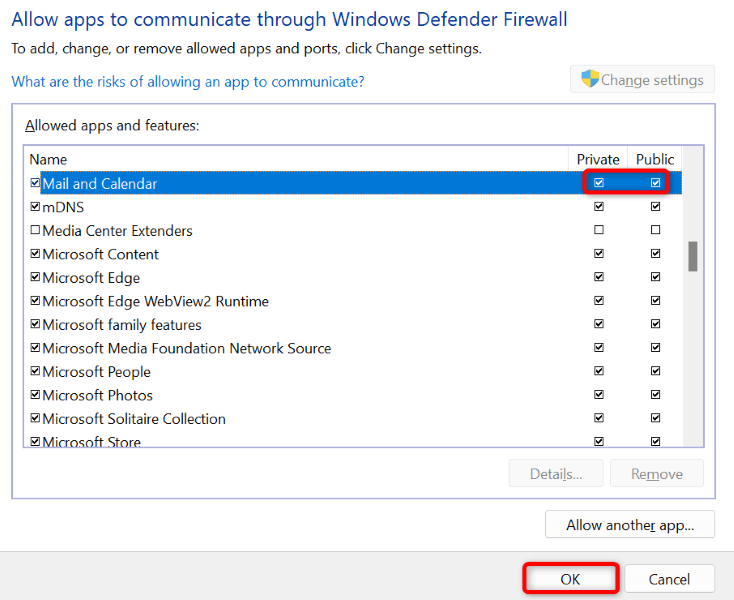Uncheck Microsoft Media Foundation Network Source name checkbox
This screenshot has width=734, height=600.
pos(35,348)
